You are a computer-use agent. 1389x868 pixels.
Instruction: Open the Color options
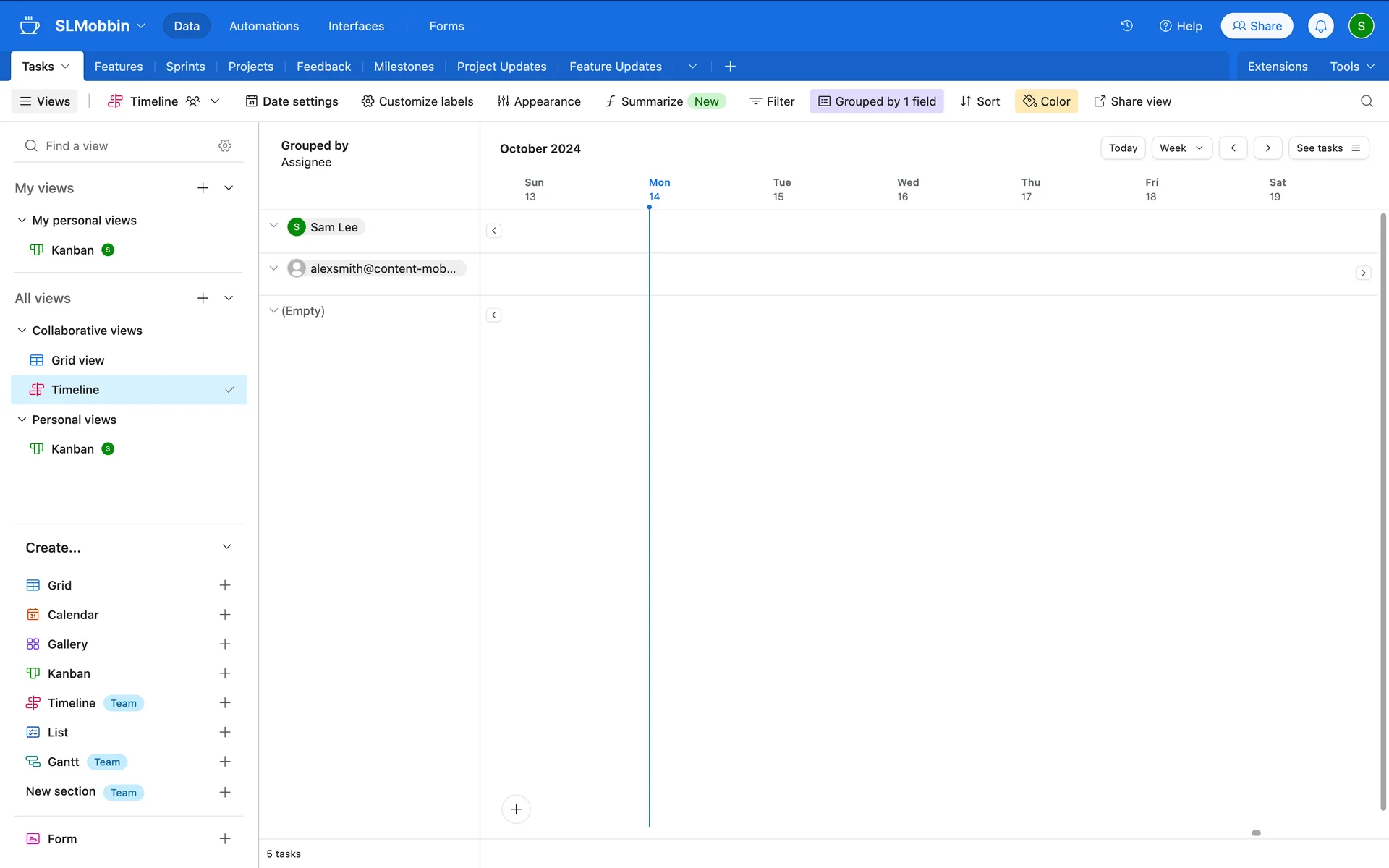[x=1046, y=101]
